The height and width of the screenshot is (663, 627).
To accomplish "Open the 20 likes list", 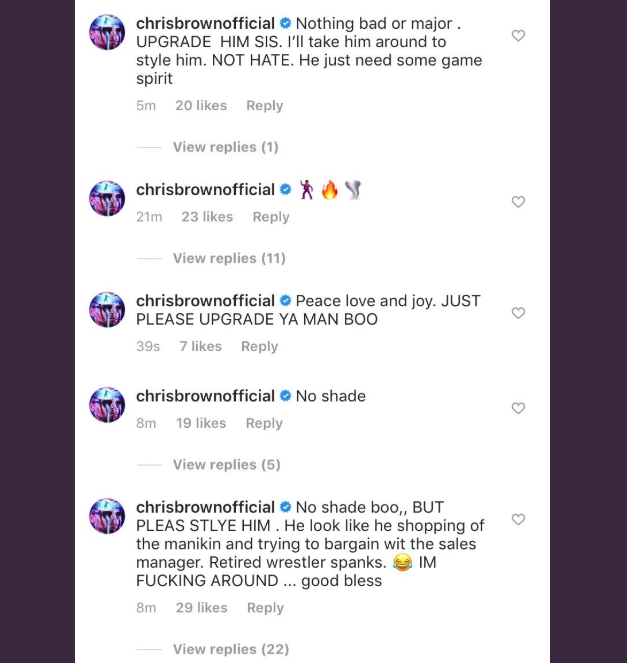I will (201, 106).
